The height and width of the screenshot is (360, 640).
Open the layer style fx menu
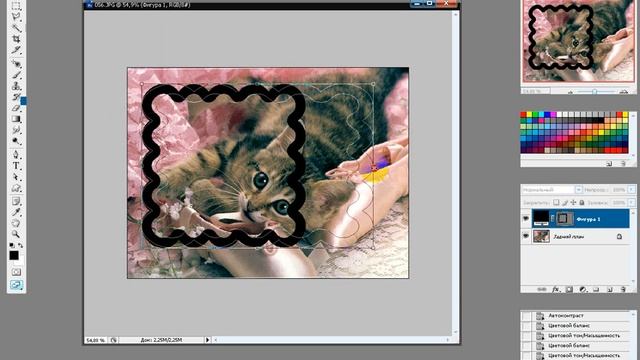(556, 289)
